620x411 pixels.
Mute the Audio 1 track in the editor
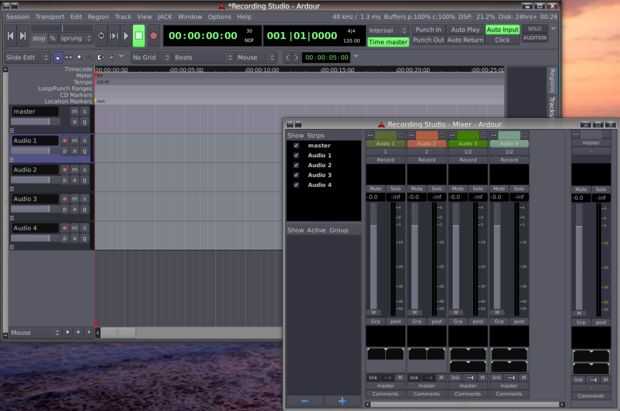click(75, 140)
